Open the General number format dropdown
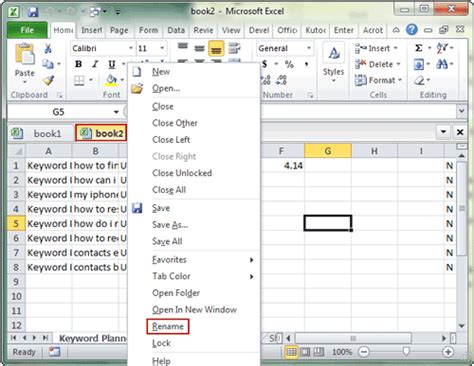The width and height of the screenshot is (474, 366). [x=309, y=48]
